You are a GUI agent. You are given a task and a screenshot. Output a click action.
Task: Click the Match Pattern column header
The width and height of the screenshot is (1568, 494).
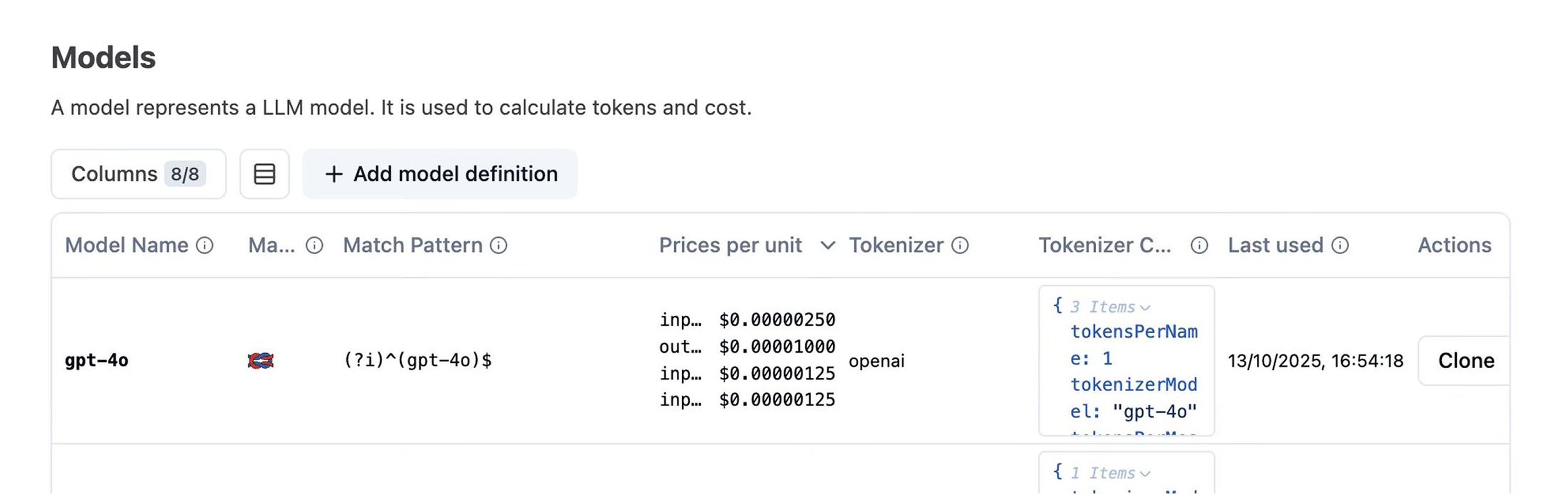click(x=413, y=246)
